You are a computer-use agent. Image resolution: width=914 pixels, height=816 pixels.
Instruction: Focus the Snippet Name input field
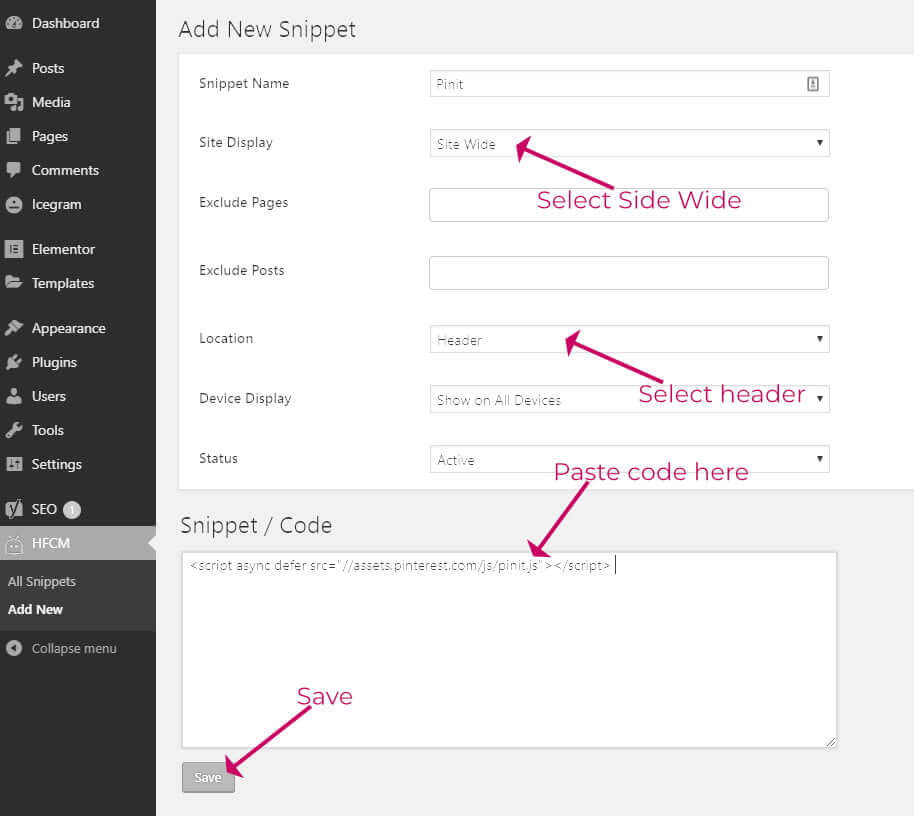(x=630, y=84)
